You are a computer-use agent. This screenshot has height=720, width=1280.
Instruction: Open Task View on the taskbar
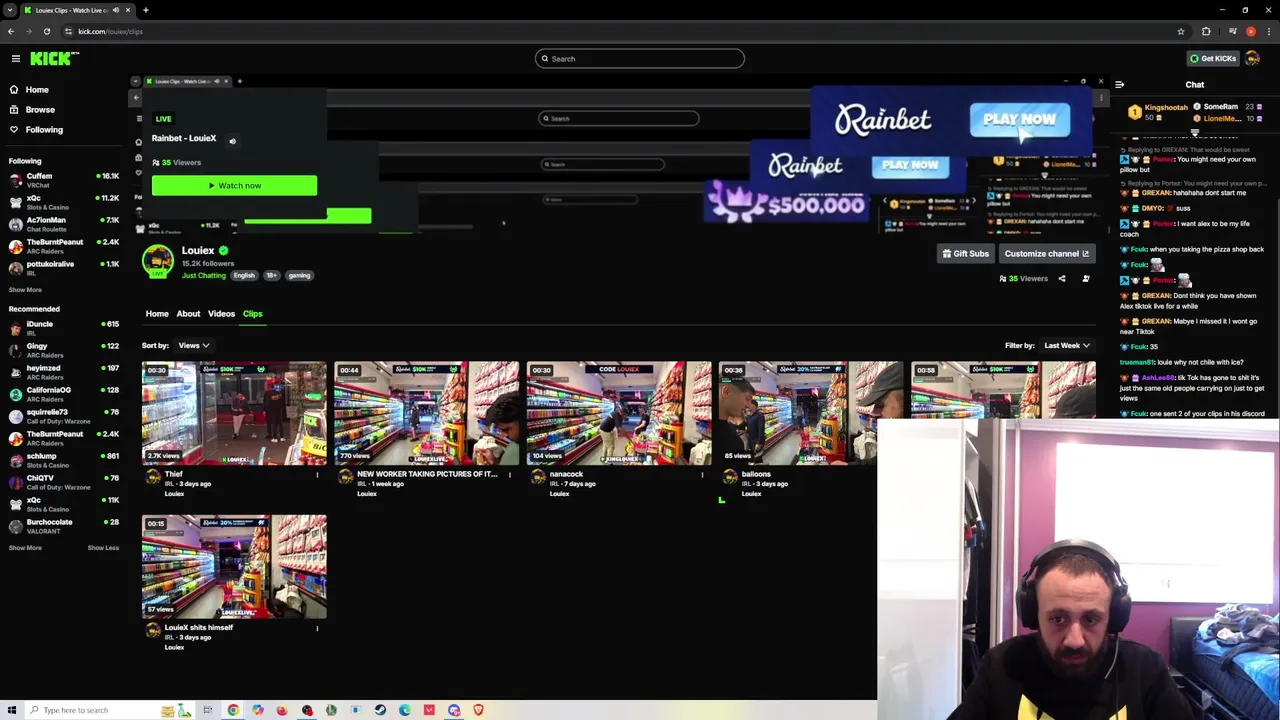pos(208,710)
